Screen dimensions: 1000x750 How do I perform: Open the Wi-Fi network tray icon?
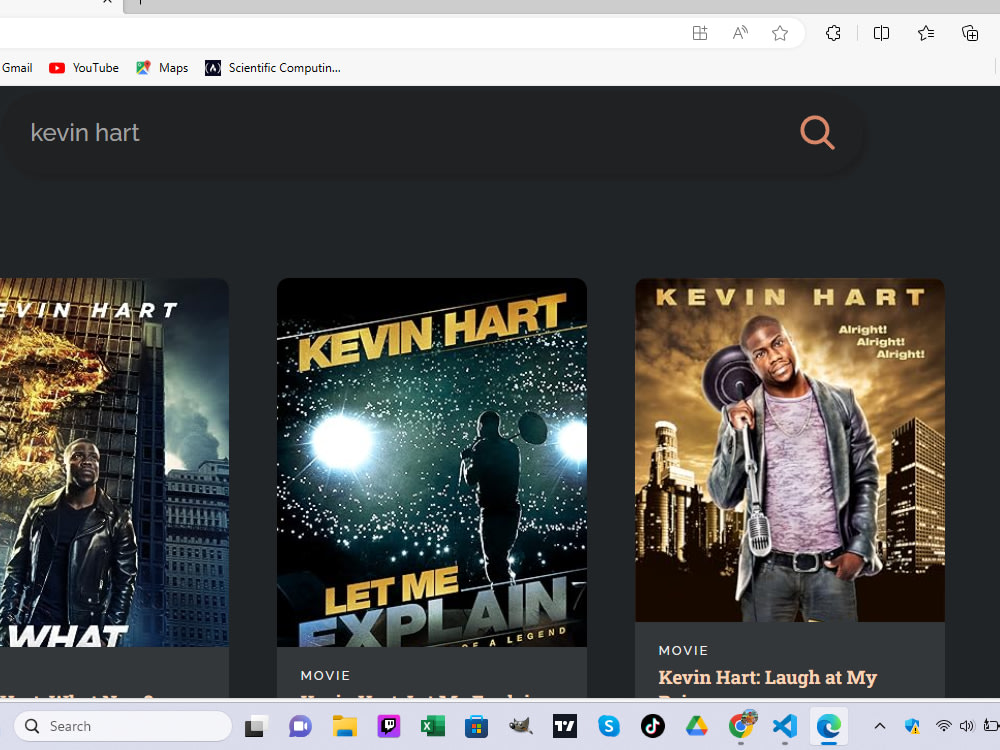pyautogui.click(x=943, y=726)
